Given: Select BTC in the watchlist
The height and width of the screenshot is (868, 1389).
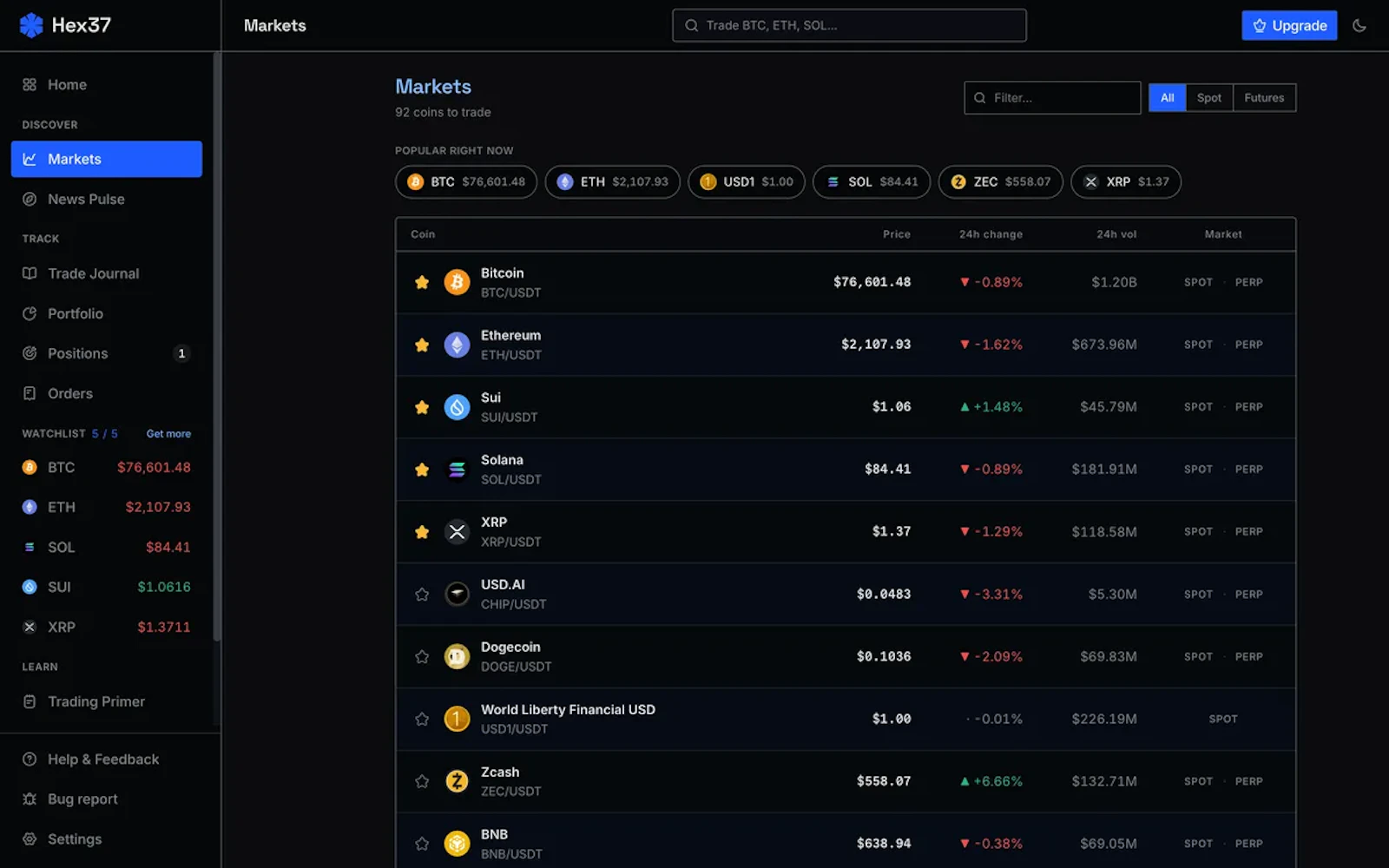Looking at the screenshot, I should click(107, 467).
